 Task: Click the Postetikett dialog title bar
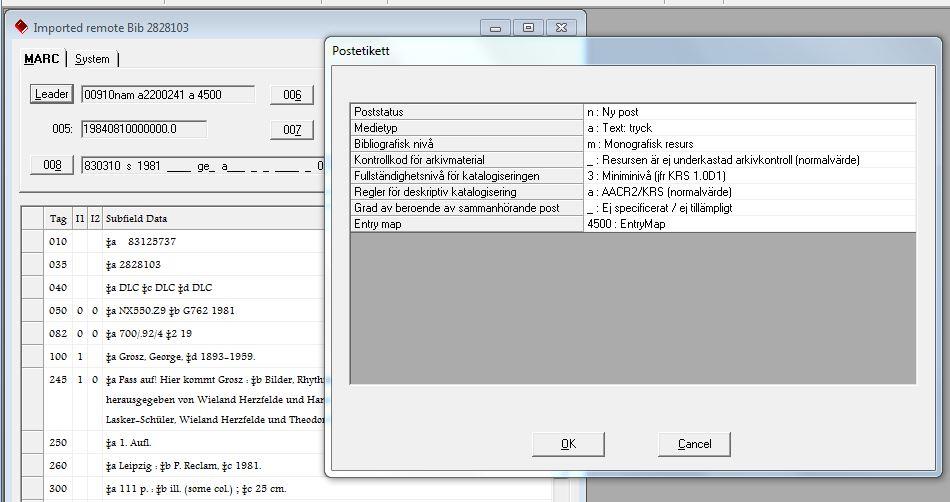[633, 51]
